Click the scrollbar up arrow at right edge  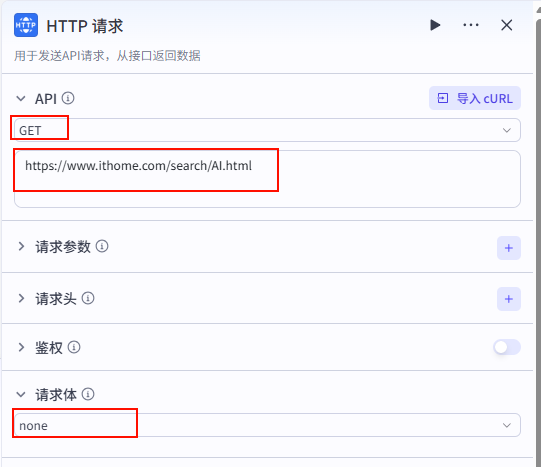tap(538, 10)
